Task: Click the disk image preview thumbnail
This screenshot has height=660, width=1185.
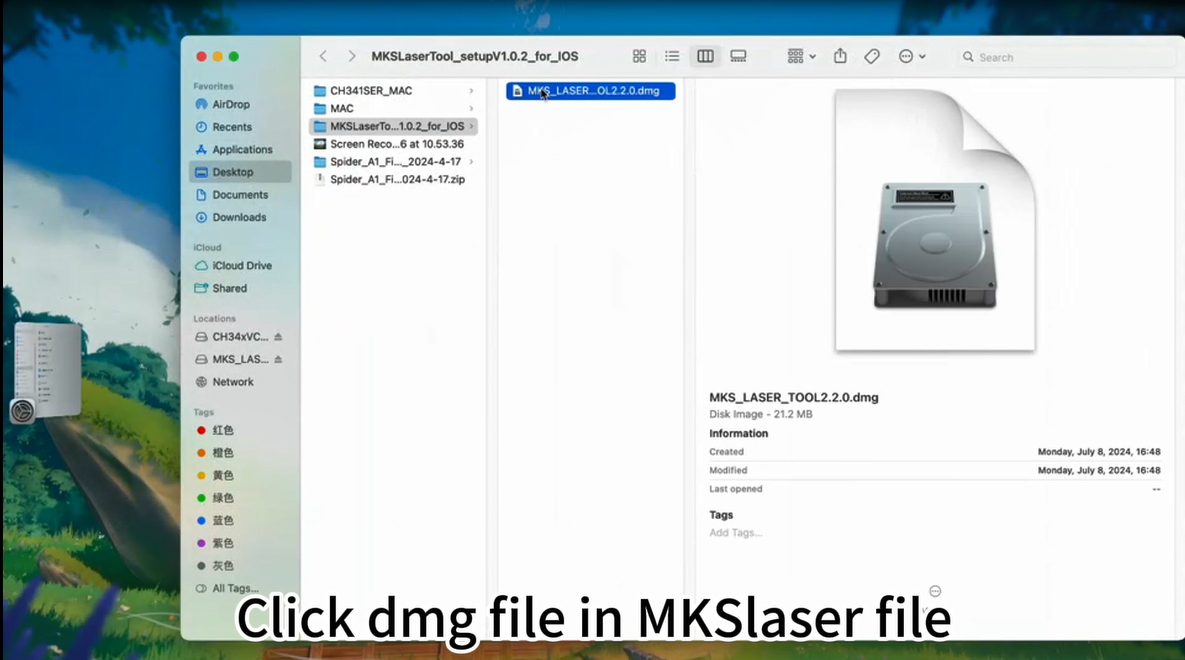Action: (x=935, y=220)
